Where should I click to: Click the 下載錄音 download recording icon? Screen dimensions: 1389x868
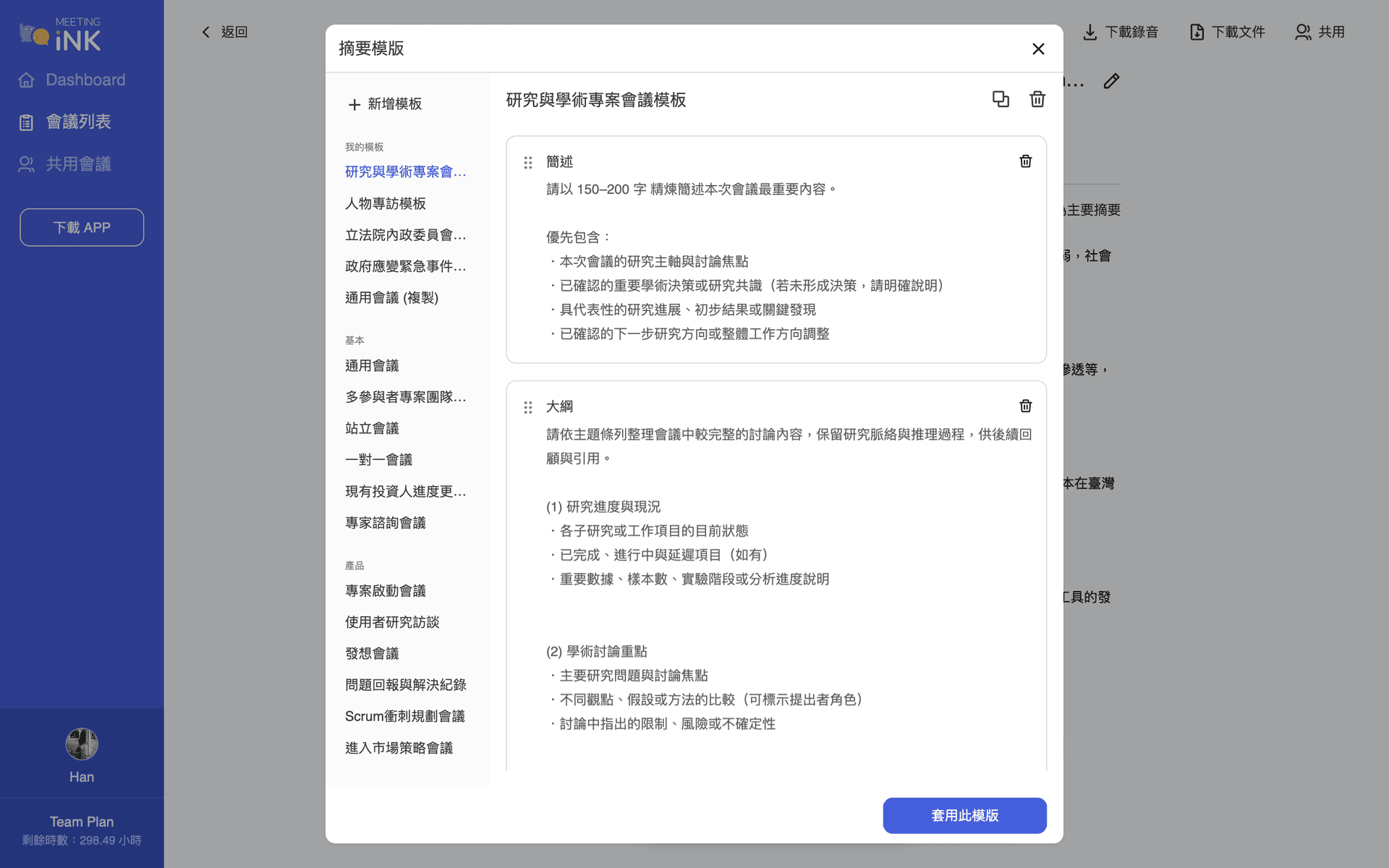pyautogui.click(x=1089, y=32)
